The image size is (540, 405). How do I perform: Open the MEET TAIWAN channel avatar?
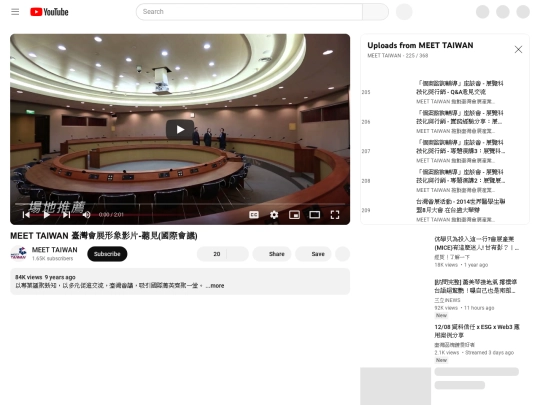pyautogui.click(x=19, y=254)
